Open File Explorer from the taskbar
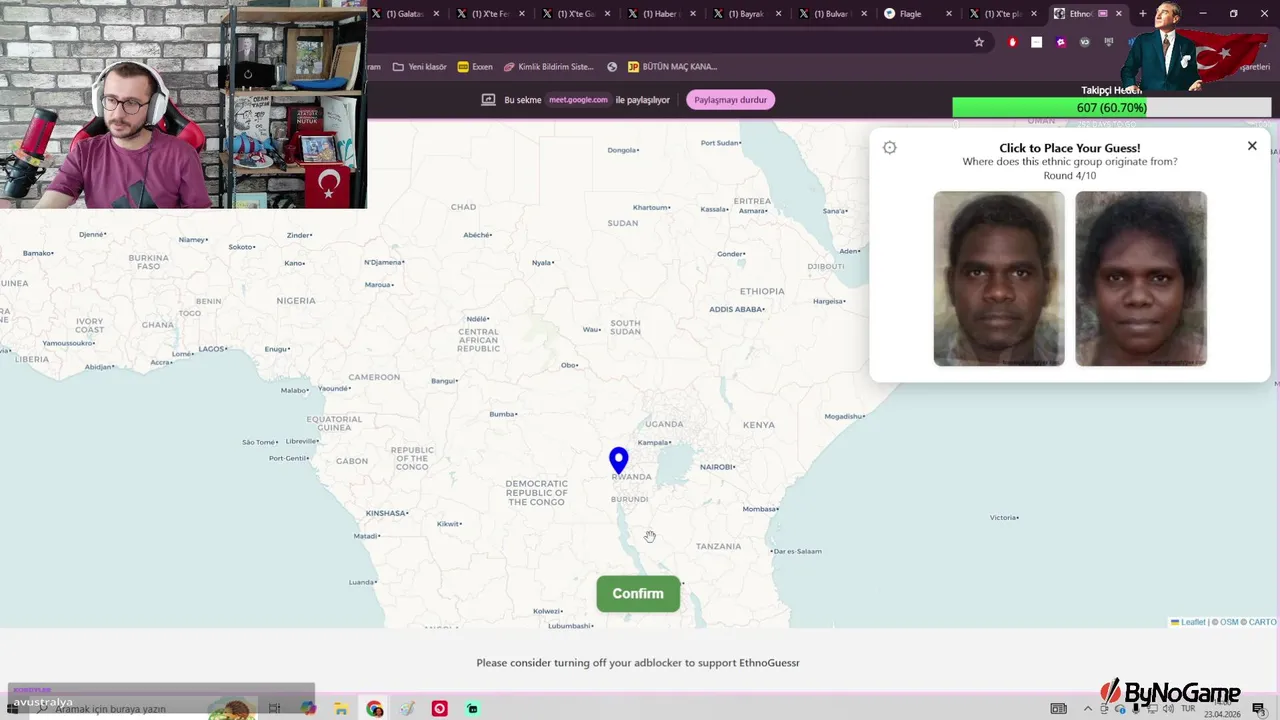 point(341,709)
